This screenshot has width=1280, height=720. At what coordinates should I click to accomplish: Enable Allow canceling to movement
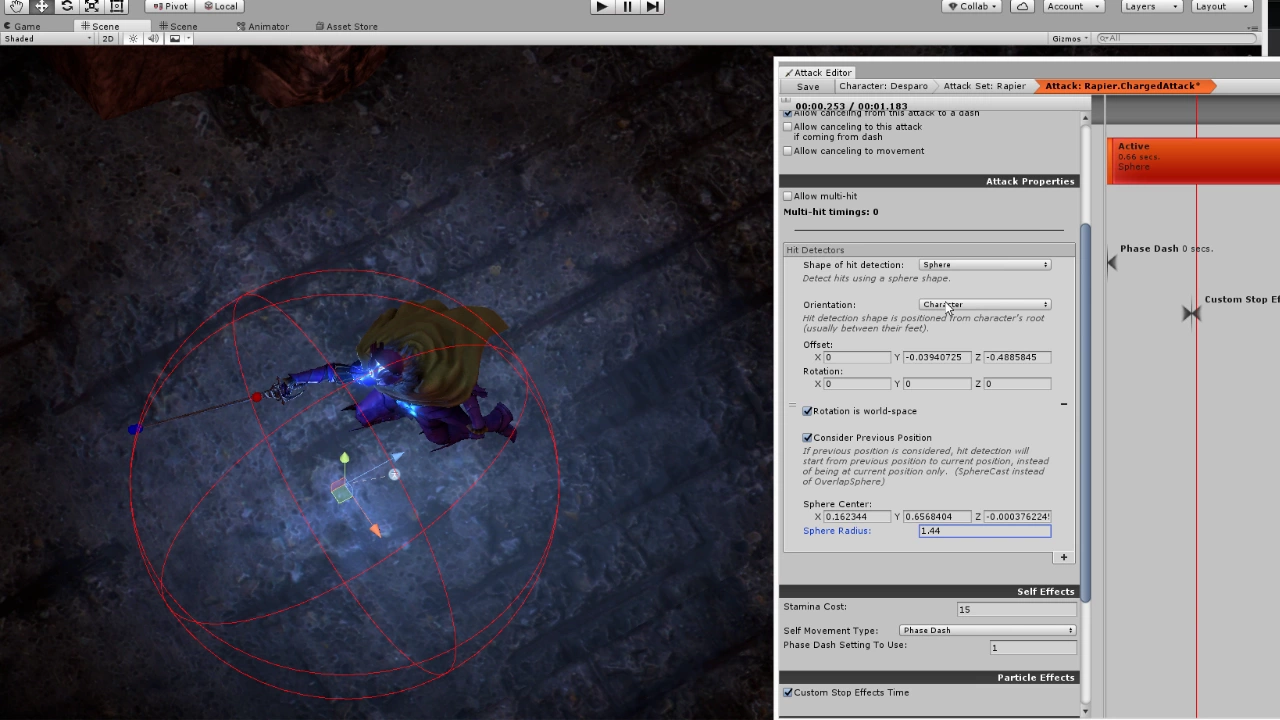788,151
